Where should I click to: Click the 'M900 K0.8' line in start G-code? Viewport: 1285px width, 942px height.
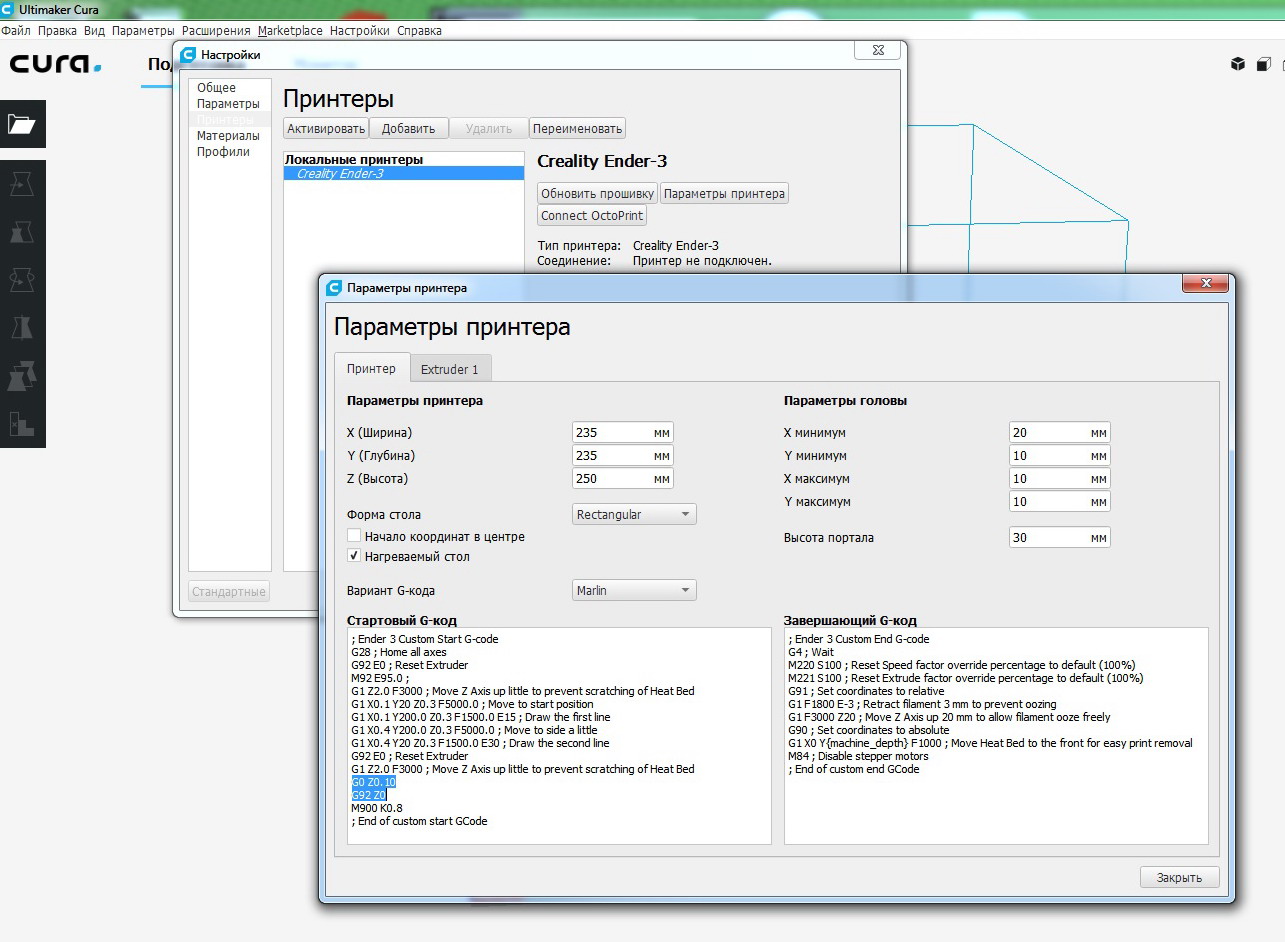tap(377, 808)
